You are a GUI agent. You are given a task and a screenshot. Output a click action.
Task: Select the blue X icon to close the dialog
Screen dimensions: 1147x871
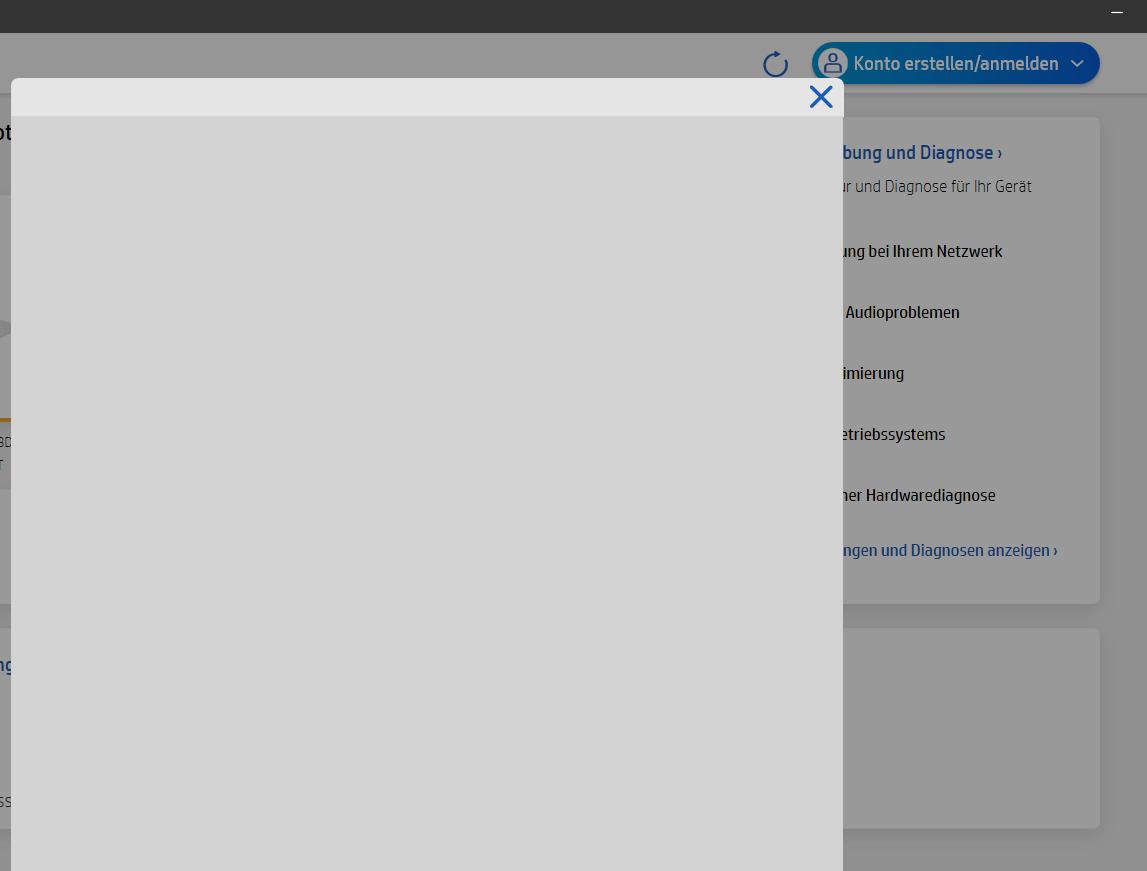pyautogui.click(x=821, y=97)
